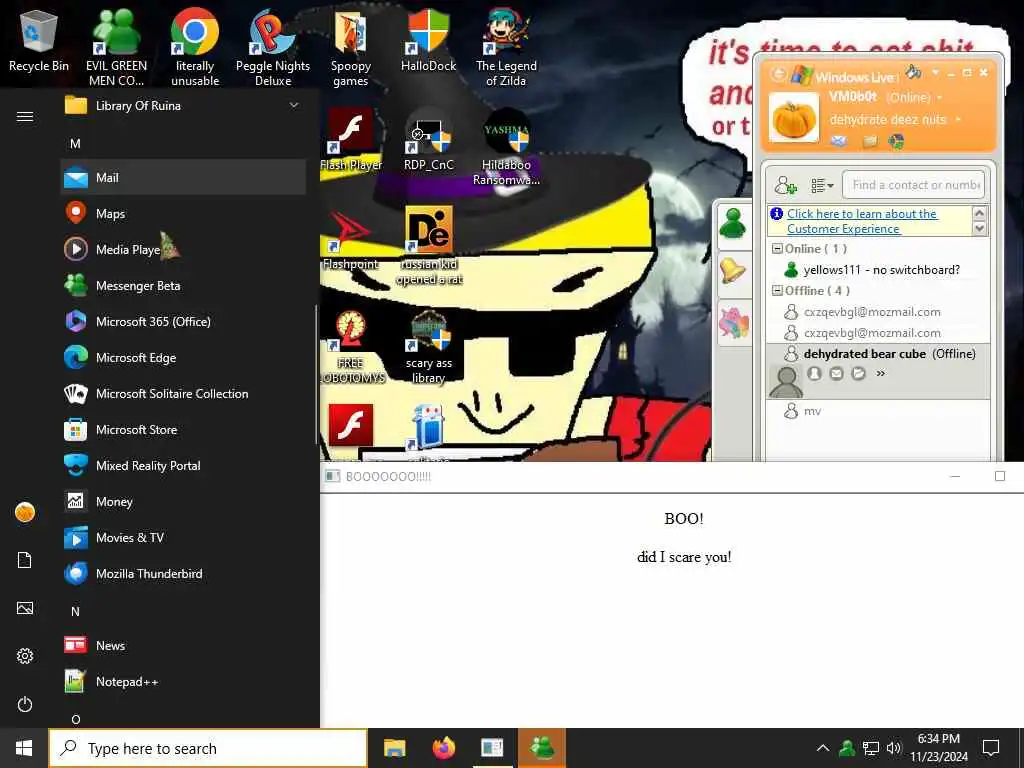Open sharing folder icon under dehydrated bear cube
1024x768 pixels.
(859, 374)
